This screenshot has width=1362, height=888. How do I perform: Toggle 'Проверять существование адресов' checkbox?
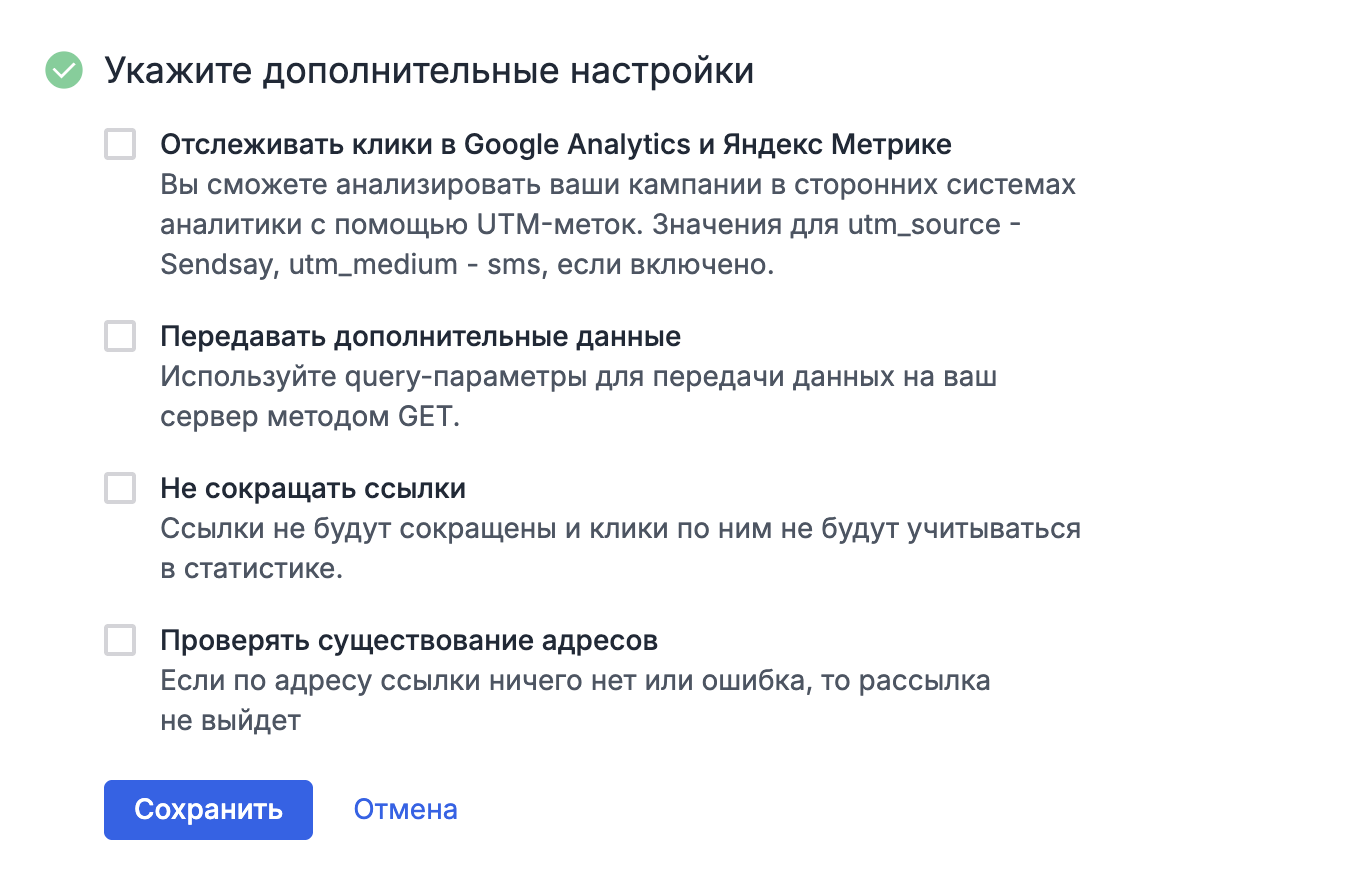coord(120,640)
